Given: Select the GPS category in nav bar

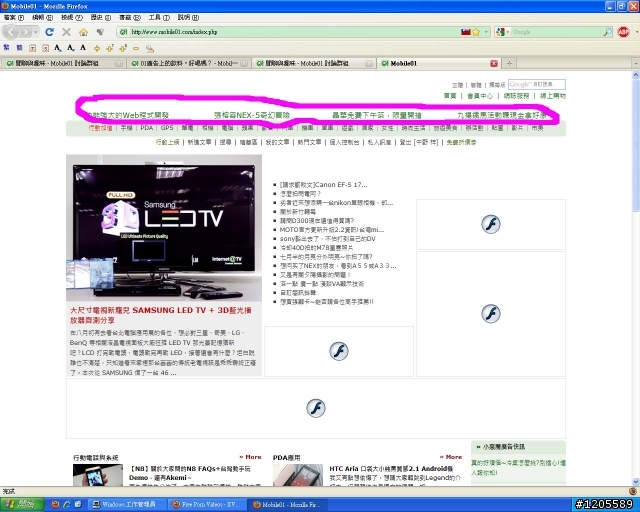Looking at the screenshot, I should click(167, 128).
